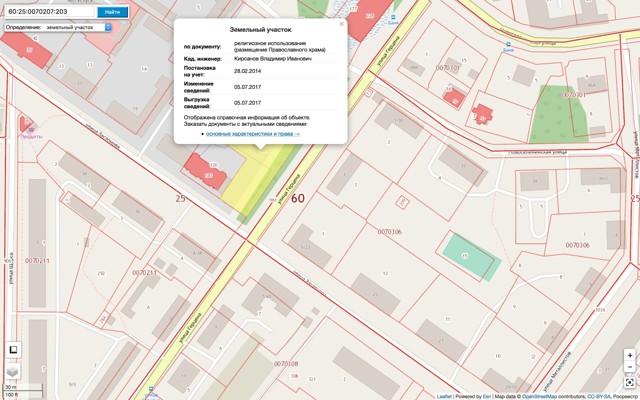
Task: Open the Leaflet attribution link
Action: coord(444,396)
